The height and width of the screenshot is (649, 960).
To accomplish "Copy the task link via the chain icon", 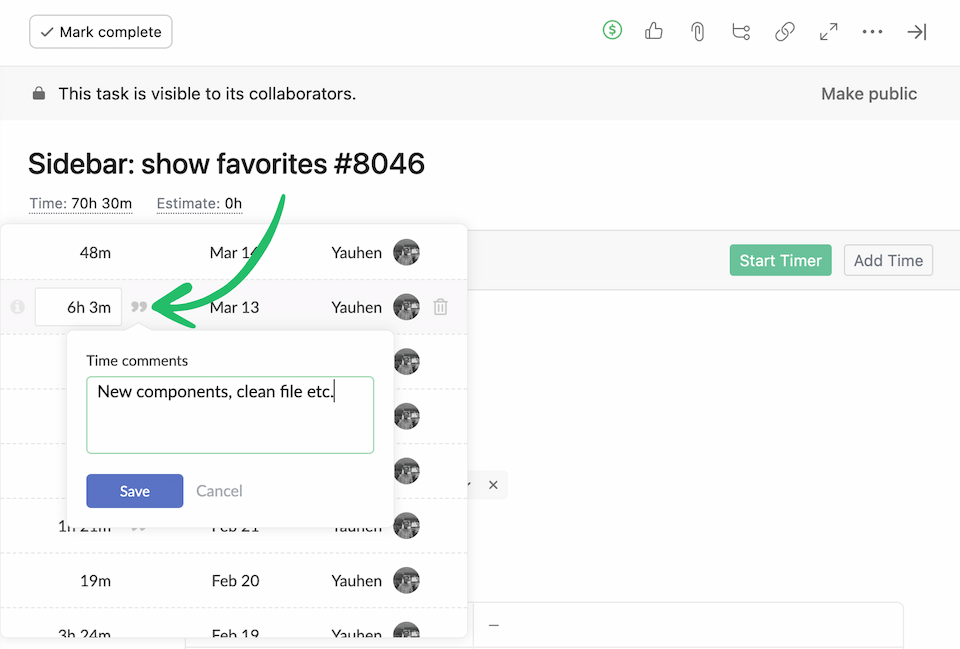I will point(785,31).
